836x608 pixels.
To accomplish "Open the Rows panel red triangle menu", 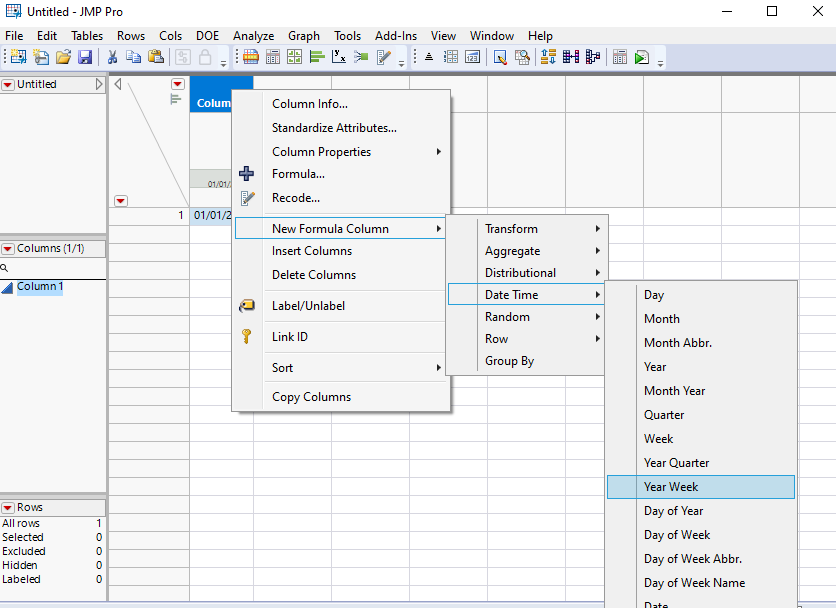I will (x=8, y=507).
